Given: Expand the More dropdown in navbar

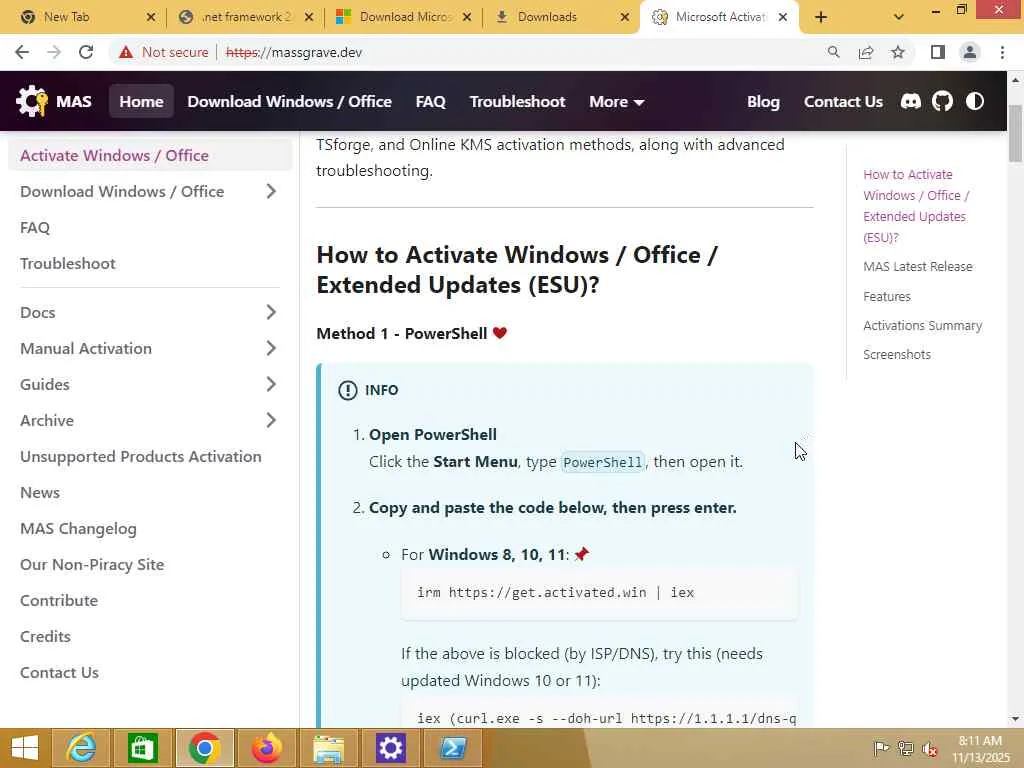Looking at the screenshot, I should point(616,101).
